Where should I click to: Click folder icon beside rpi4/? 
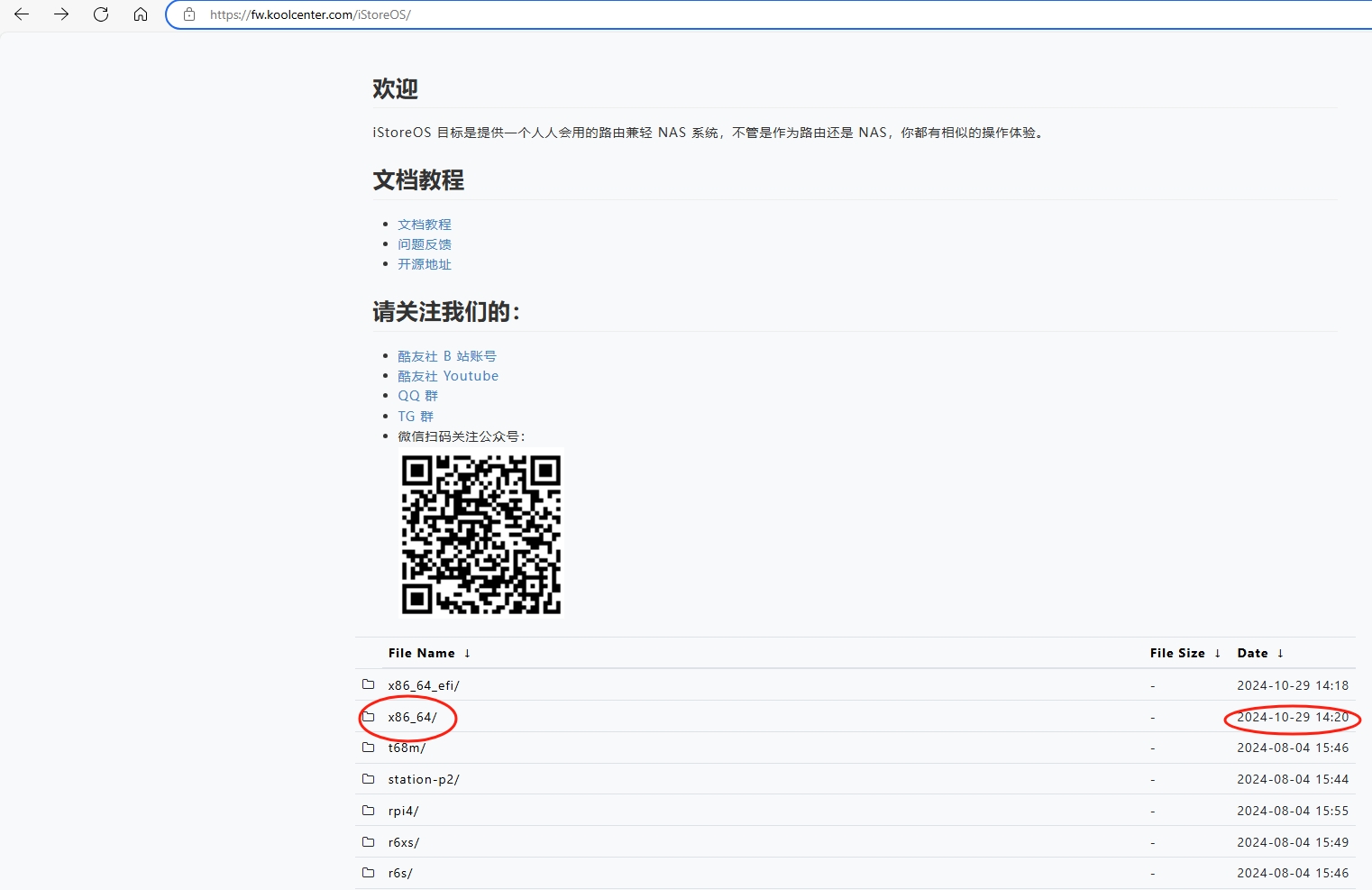click(x=369, y=810)
